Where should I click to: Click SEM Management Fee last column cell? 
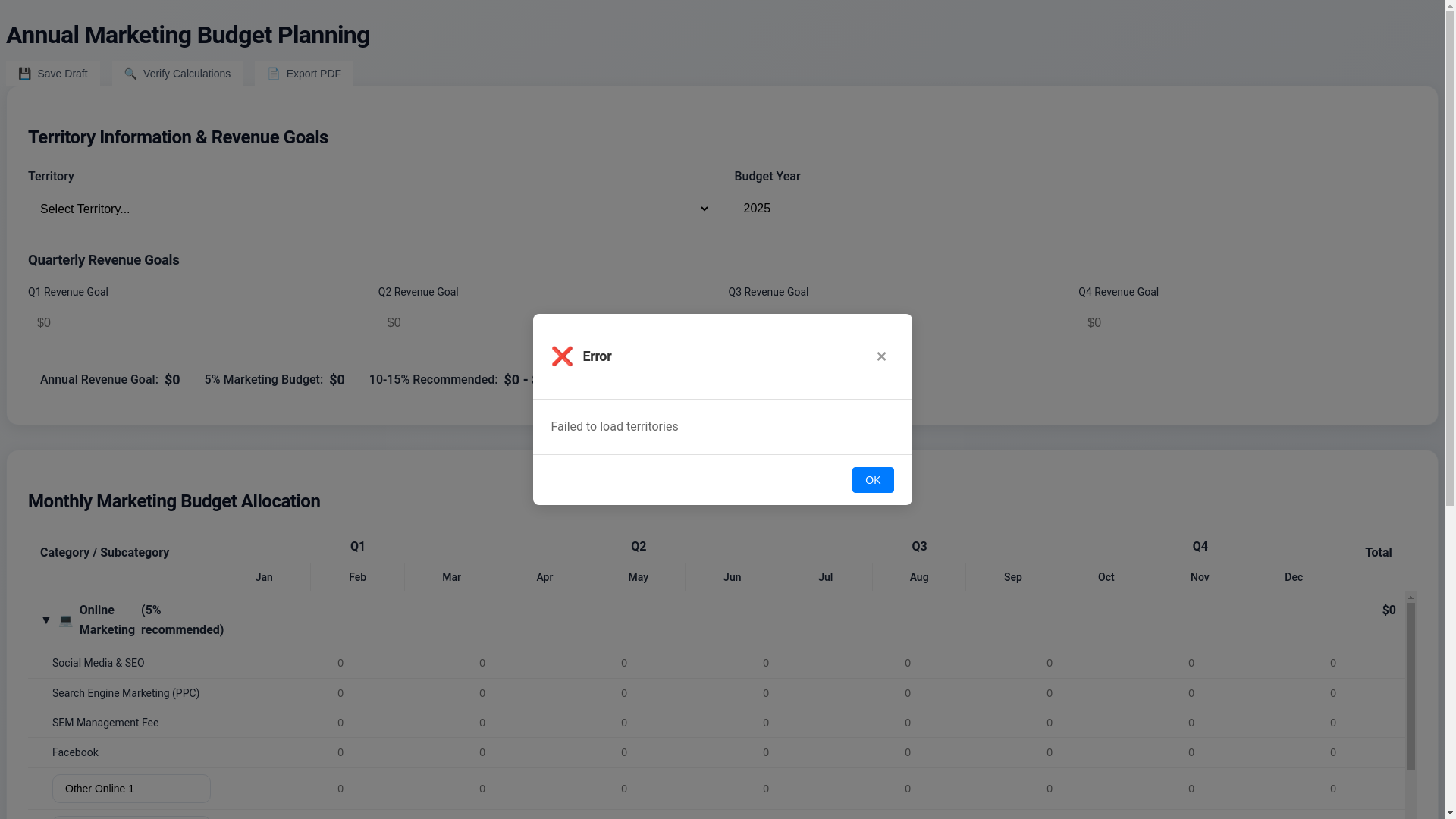1333,723
